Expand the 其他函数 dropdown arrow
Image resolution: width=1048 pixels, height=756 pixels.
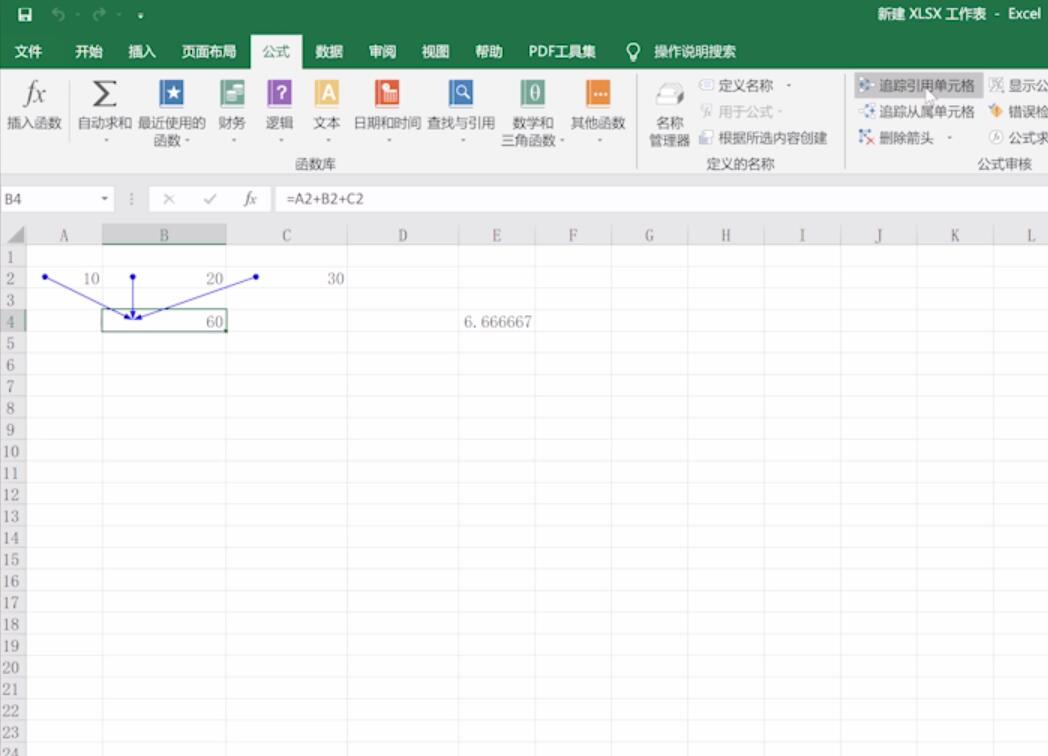600,140
